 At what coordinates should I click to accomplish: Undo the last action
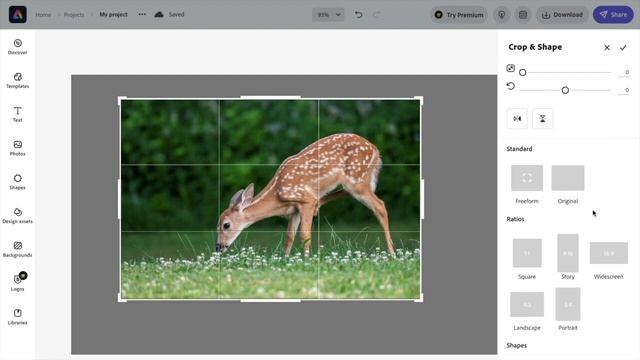(x=358, y=15)
